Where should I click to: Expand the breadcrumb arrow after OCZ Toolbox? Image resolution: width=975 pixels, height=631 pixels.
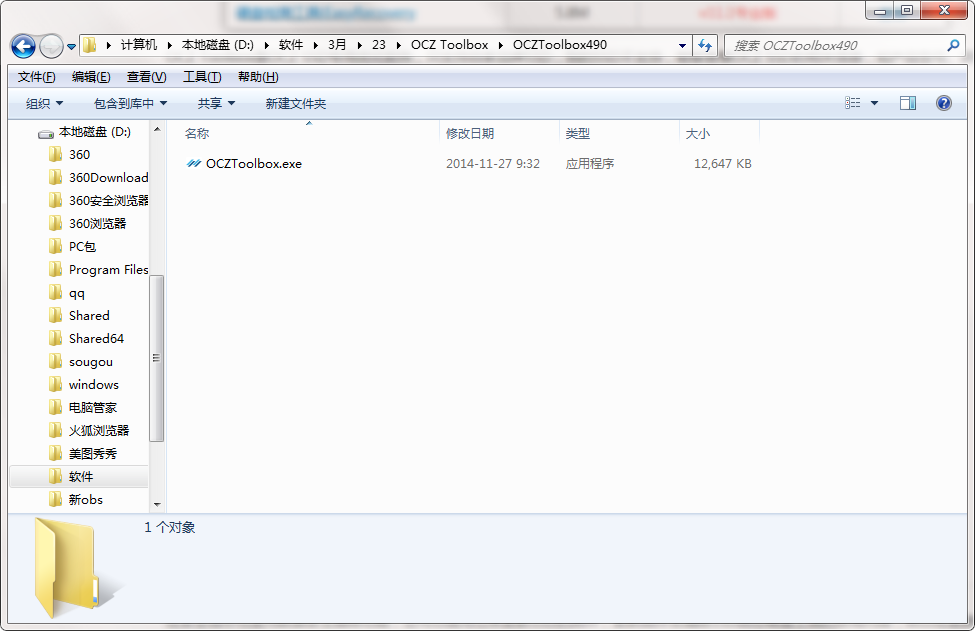(501, 45)
